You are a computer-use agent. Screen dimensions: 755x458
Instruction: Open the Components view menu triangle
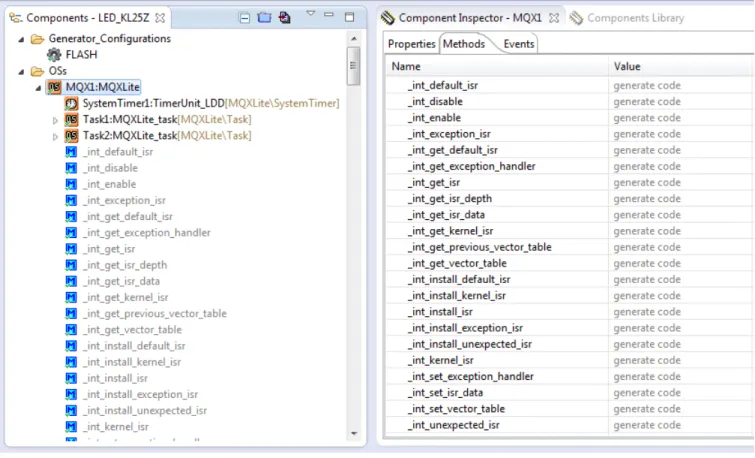[311, 13]
